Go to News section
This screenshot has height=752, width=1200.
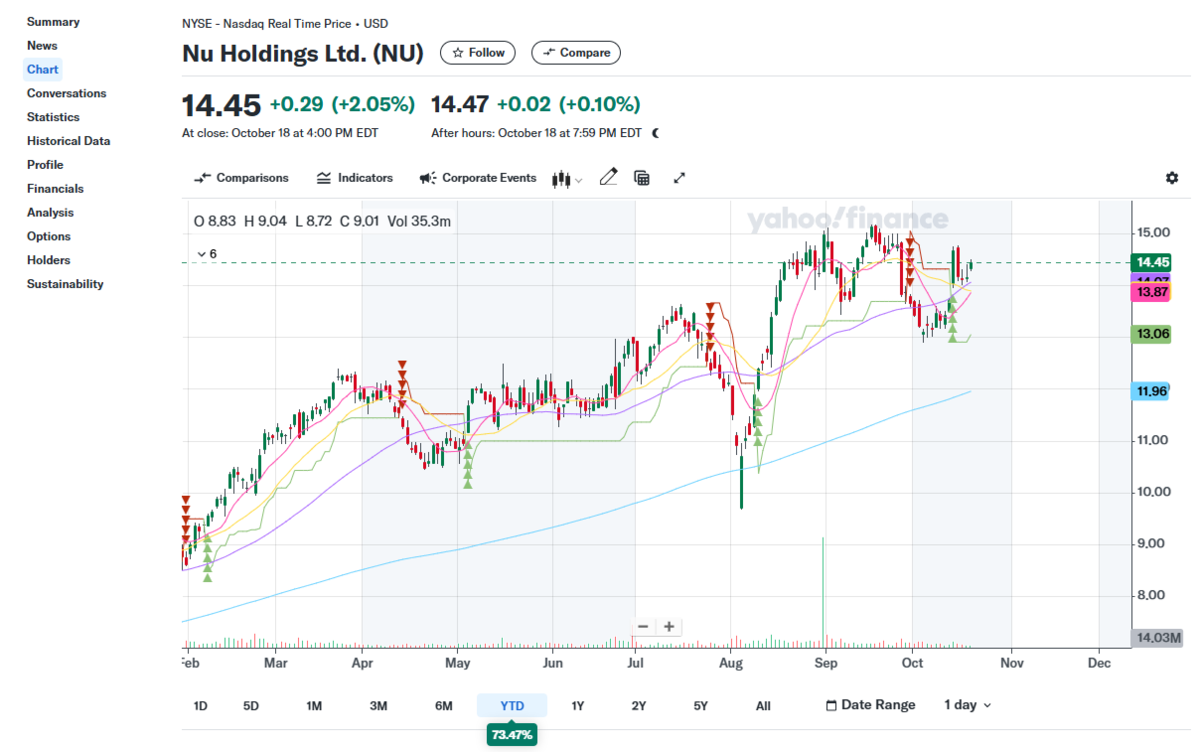pyautogui.click(x=42, y=46)
